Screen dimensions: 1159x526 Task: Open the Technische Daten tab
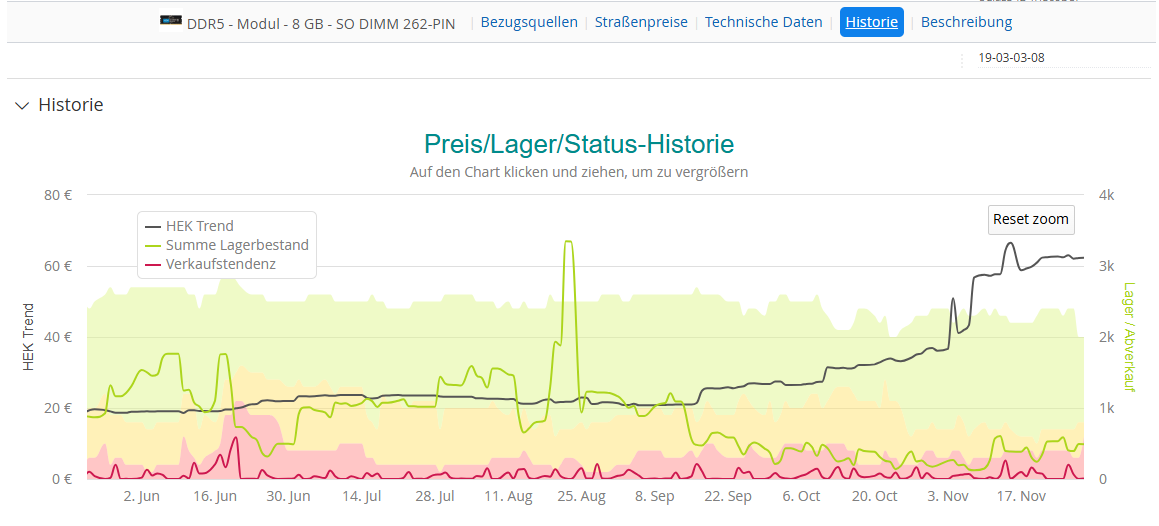tap(764, 22)
